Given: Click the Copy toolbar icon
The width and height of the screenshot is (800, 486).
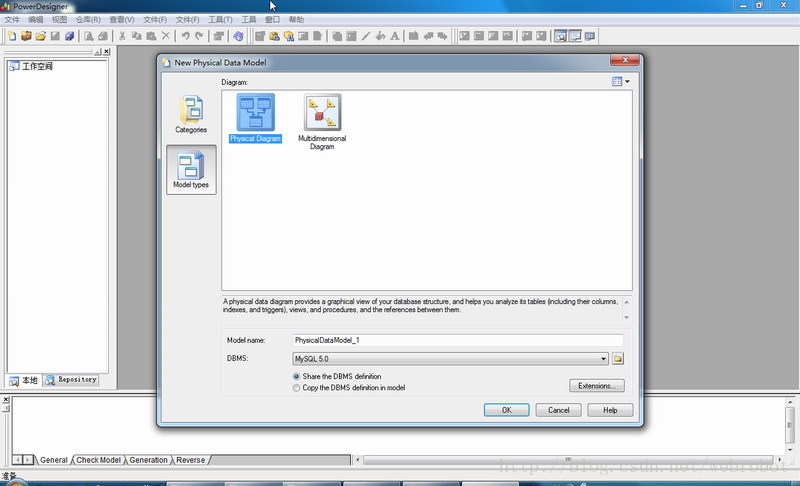Looking at the screenshot, I should (137, 36).
